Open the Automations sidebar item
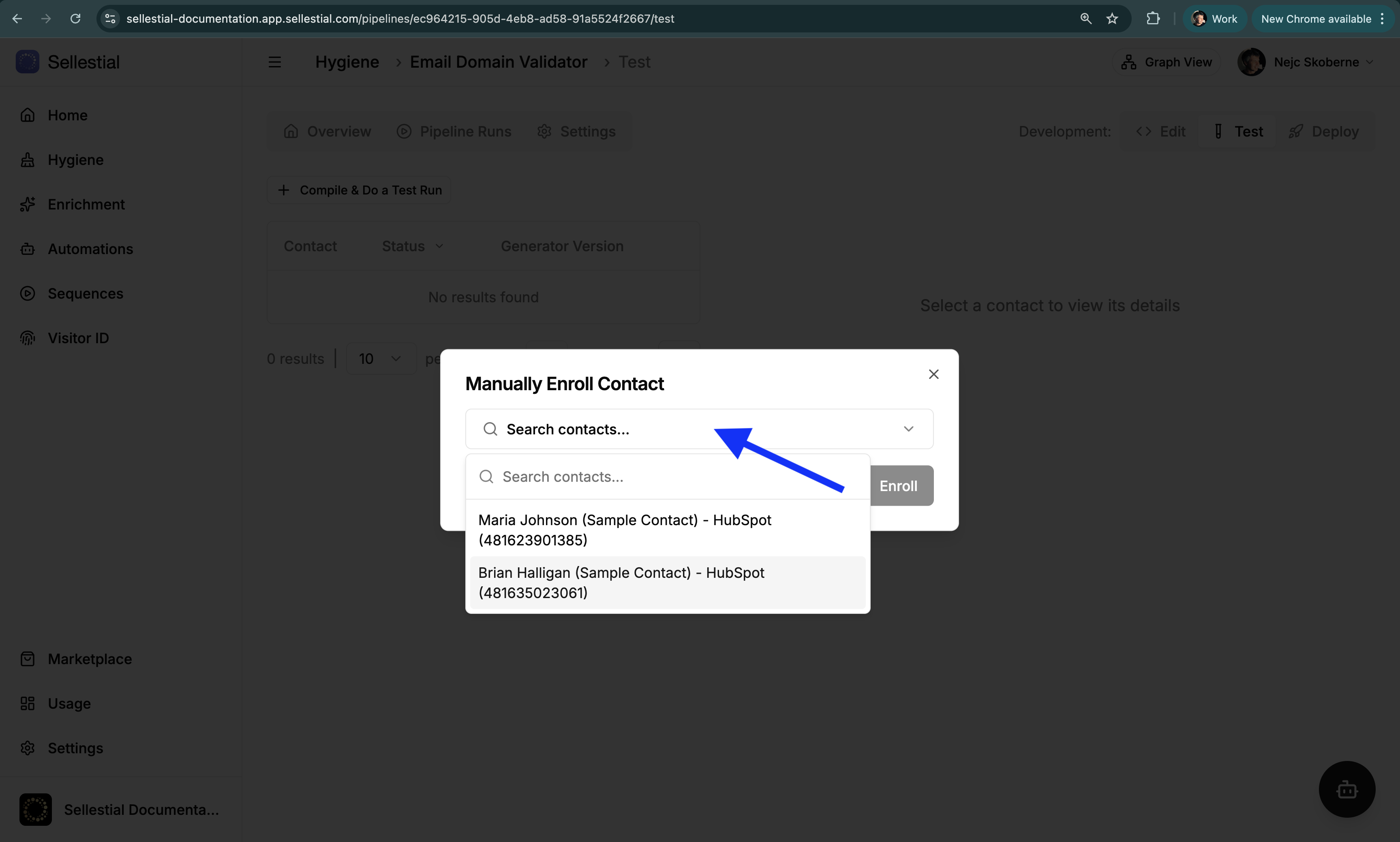The height and width of the screenshot is (842, 1400). click(90, 249)
